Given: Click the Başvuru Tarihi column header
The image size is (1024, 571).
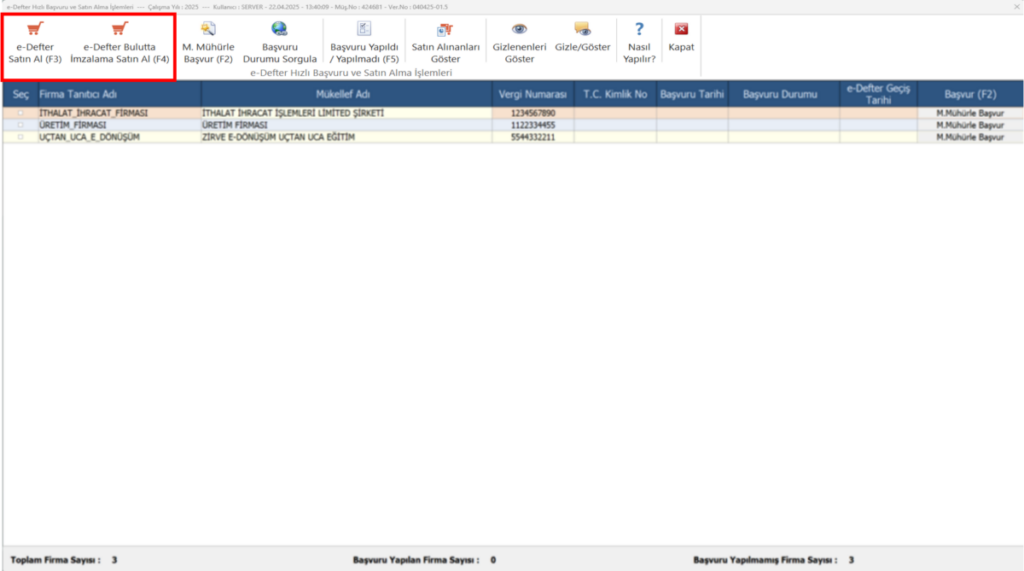Looking at the screenshot, I should pyautogui.click(x=692, y=94).
